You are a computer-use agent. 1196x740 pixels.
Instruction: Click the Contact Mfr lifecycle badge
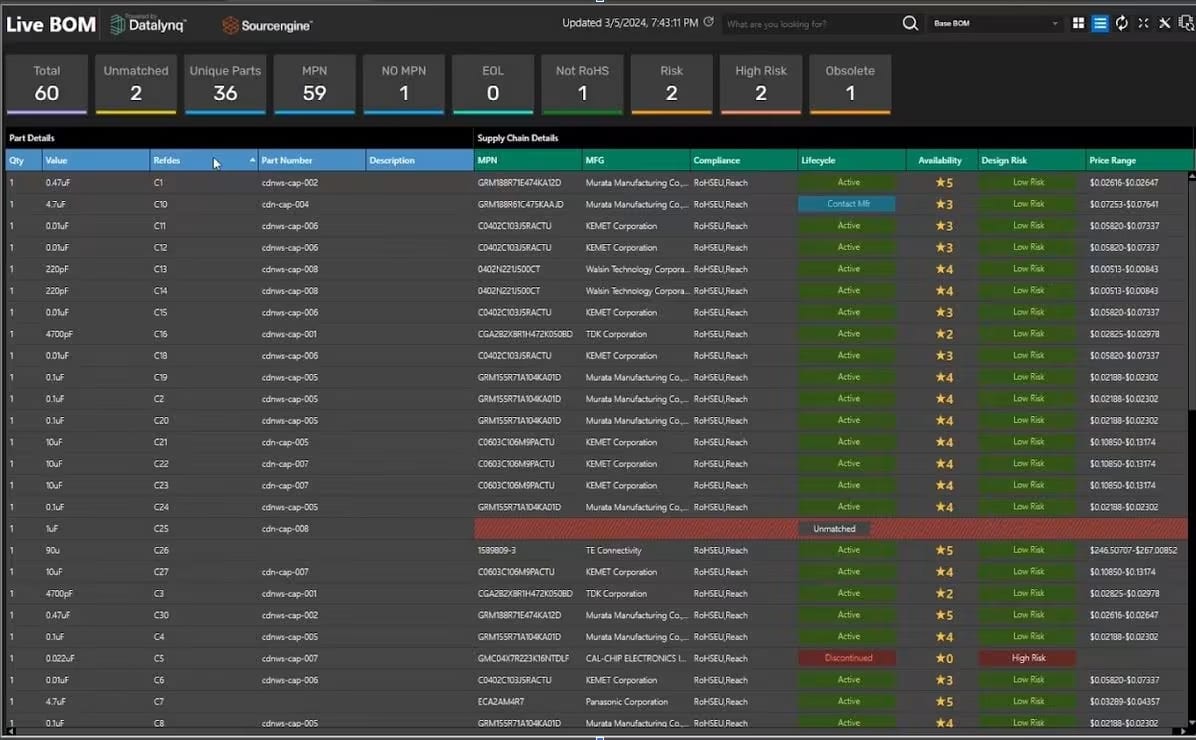click(847, 204)
